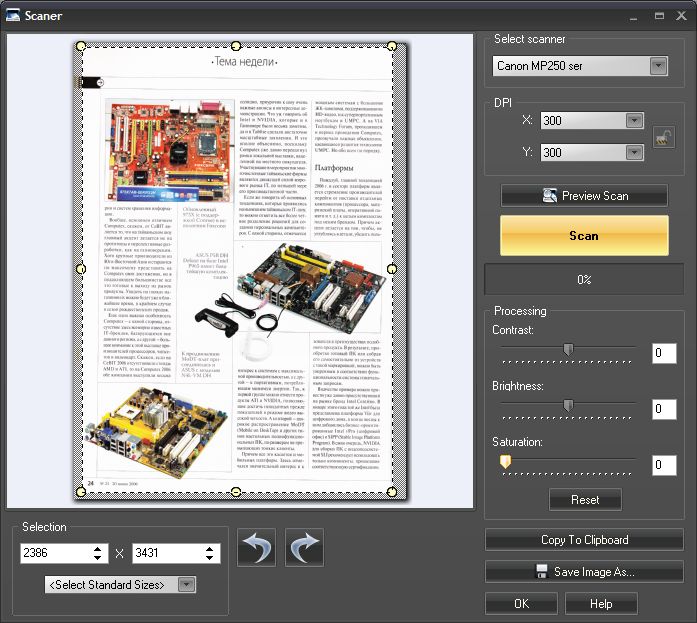Rotate the scan right with the redo arrow
Image resolution: width=697 pixels, height=623 pixels.
coord(302,549)
